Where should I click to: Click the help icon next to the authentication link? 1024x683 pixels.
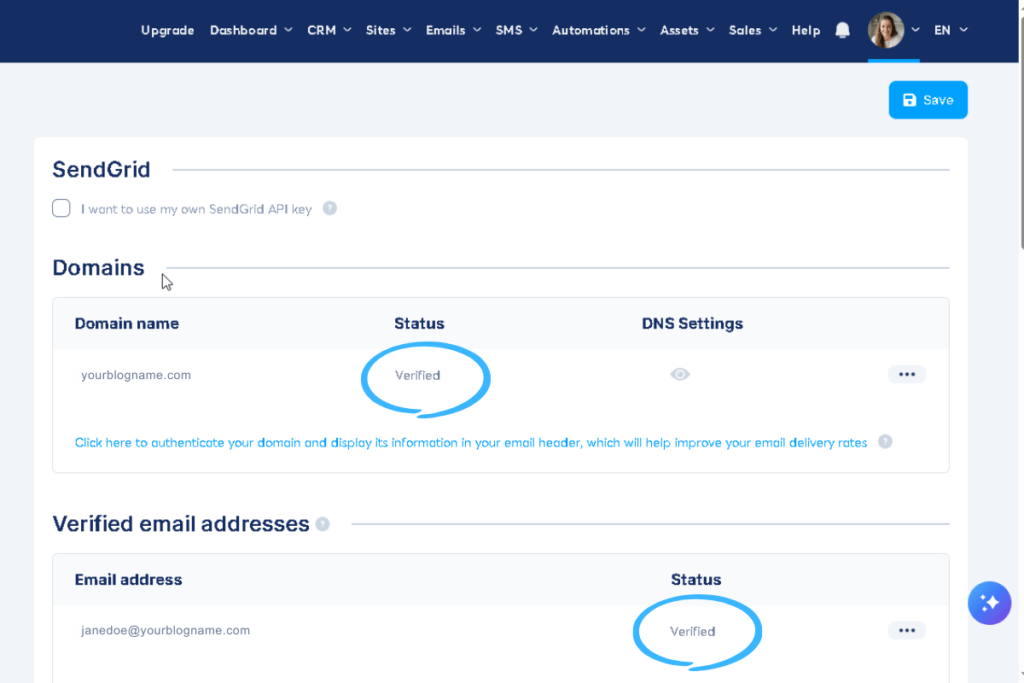(x=885, y=441)
